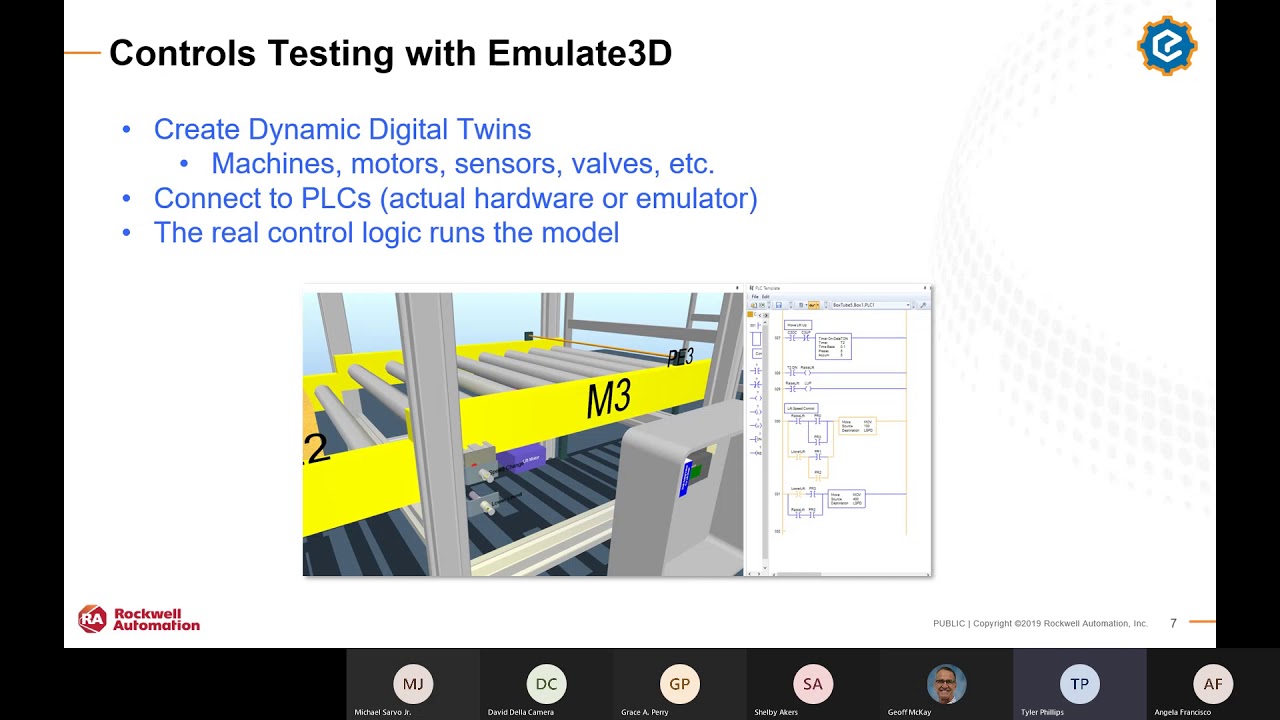
Task: Click 'Connect to PLCs' bullet text
Action: 455,198
